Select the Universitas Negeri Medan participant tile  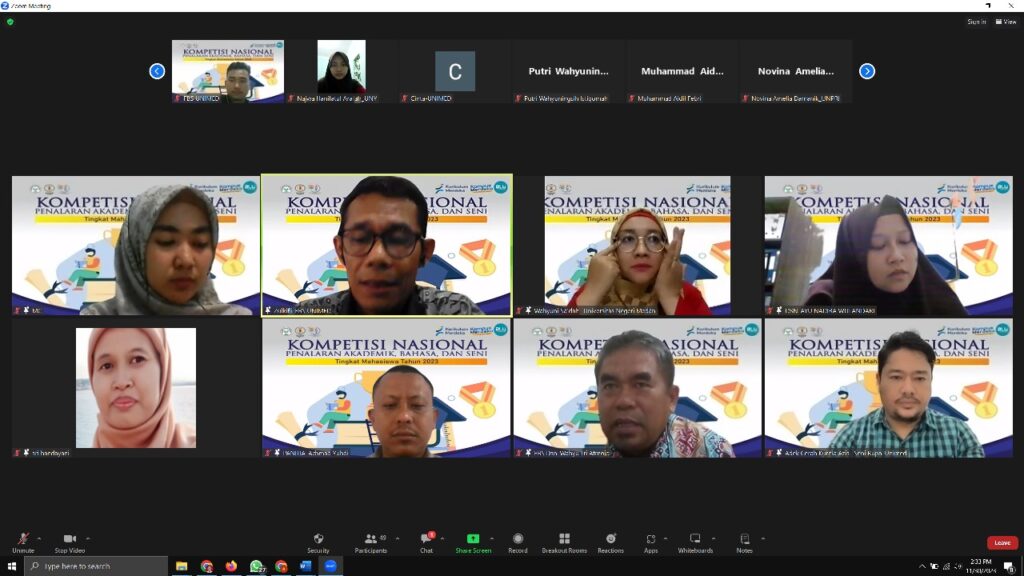pyautogui.click(x=637, y=246)
